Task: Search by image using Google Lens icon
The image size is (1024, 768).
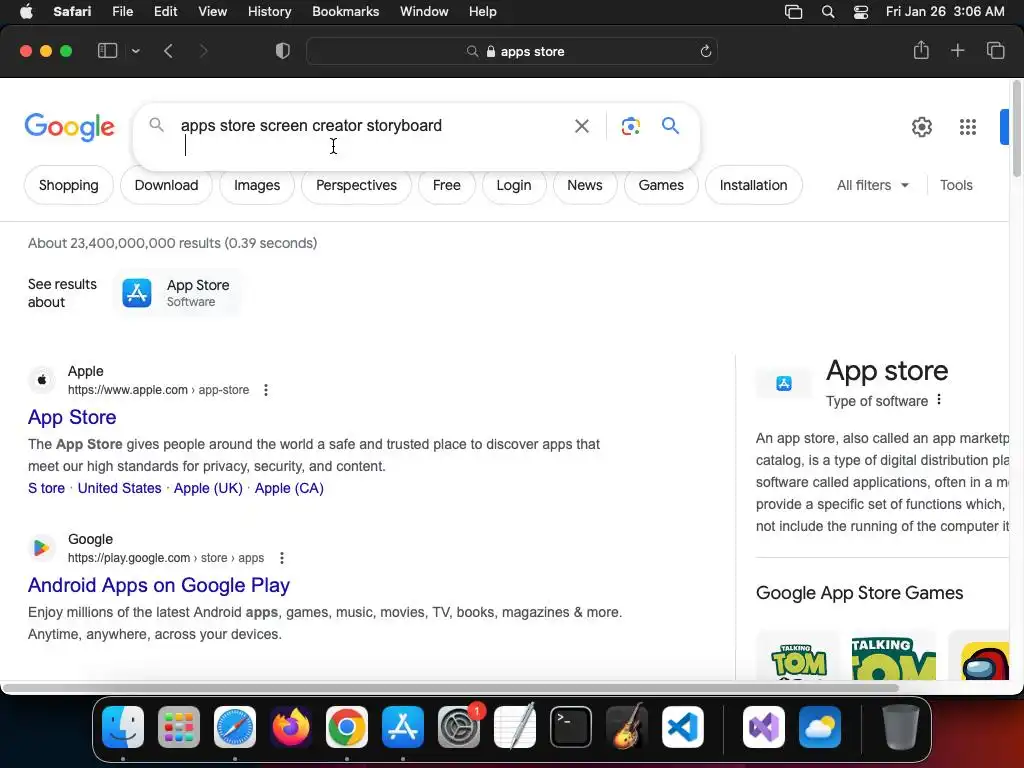Action: [x=630, y=126]
